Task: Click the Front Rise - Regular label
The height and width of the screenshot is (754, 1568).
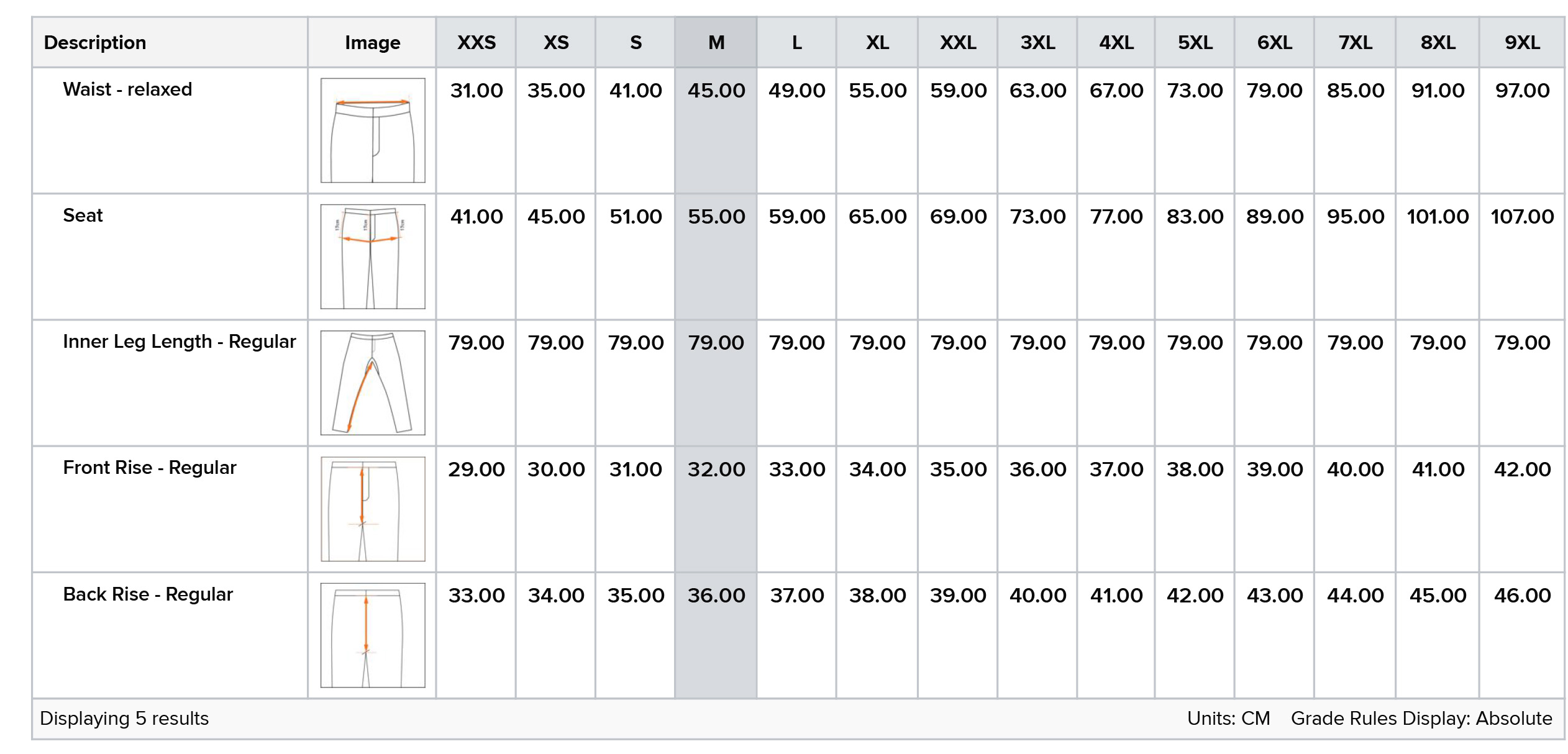Action: tap(150, 468)
